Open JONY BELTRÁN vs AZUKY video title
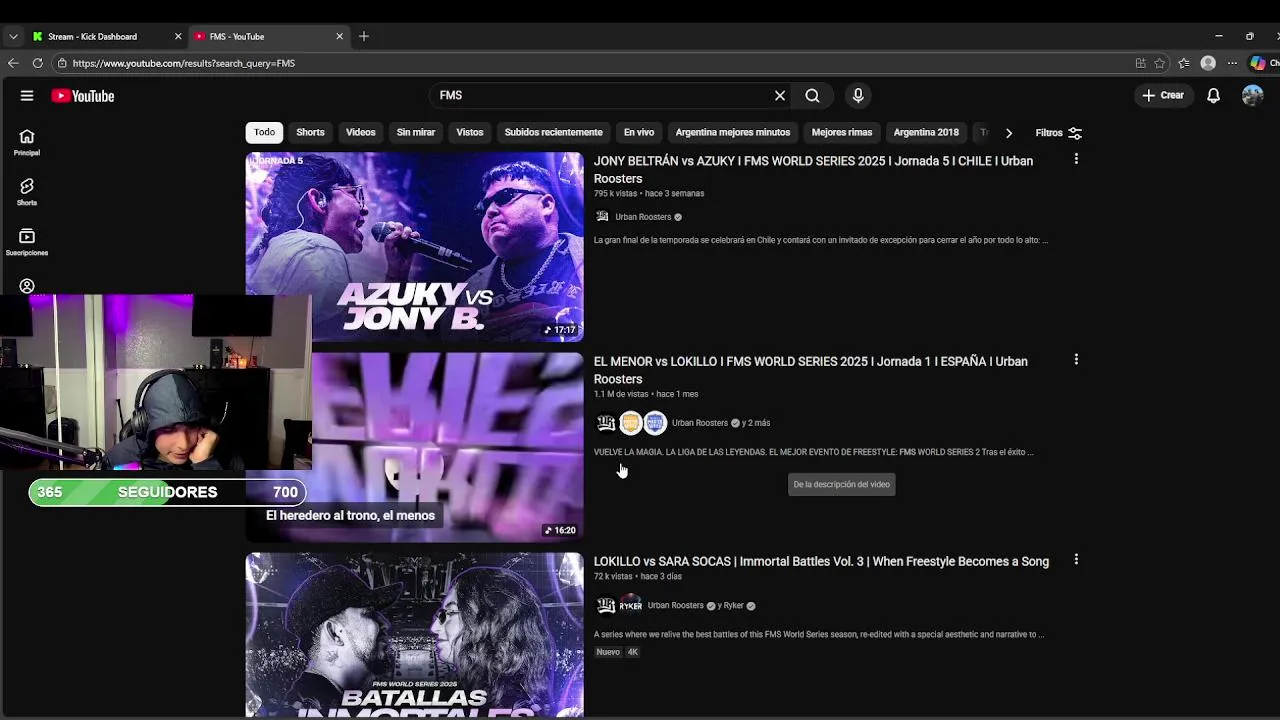 [813, 169]
